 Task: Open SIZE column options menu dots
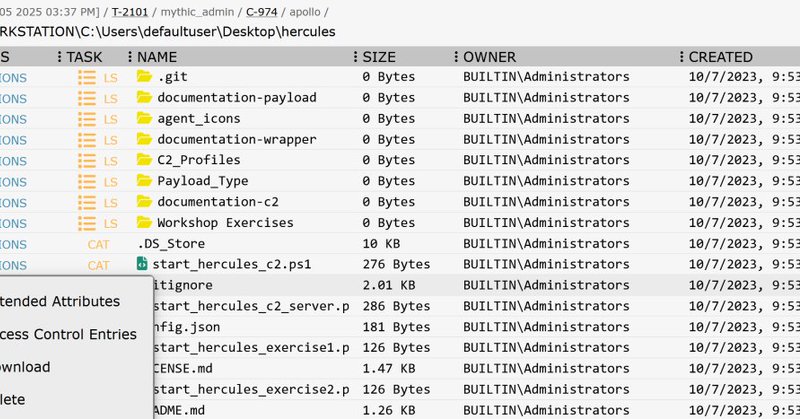click(356, 57)
